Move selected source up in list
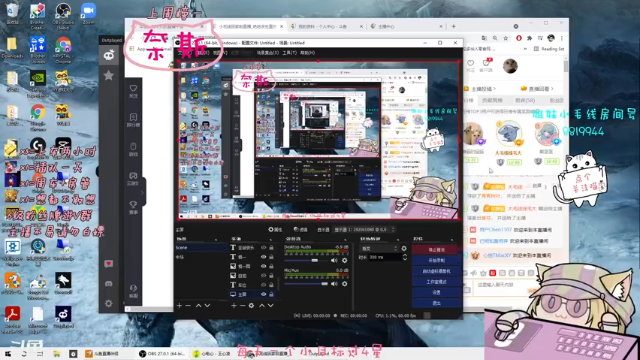Image resolution: width=640 pixels, height=360 pixels. [x=262, y=305]
